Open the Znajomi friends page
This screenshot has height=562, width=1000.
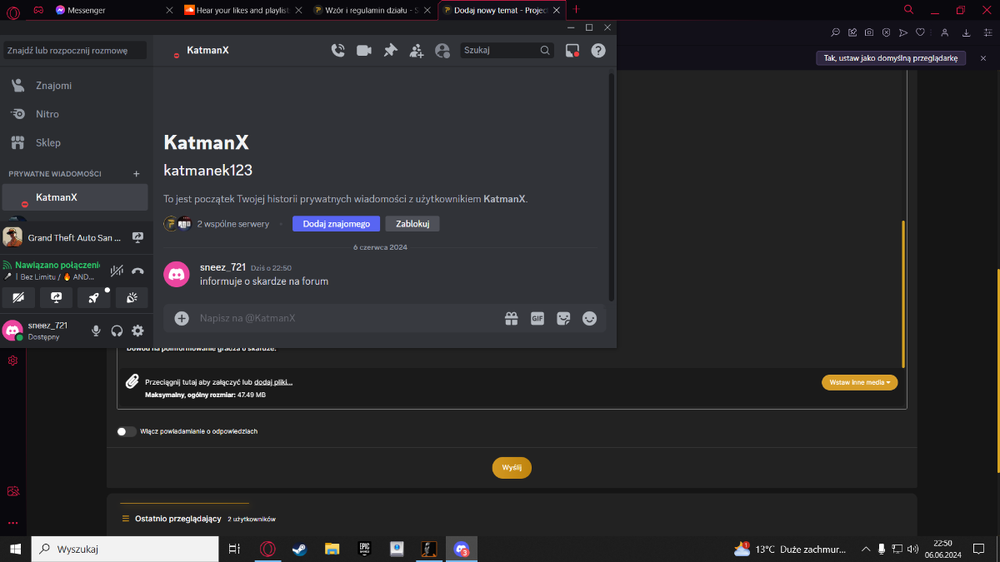[x=75, y=85]
